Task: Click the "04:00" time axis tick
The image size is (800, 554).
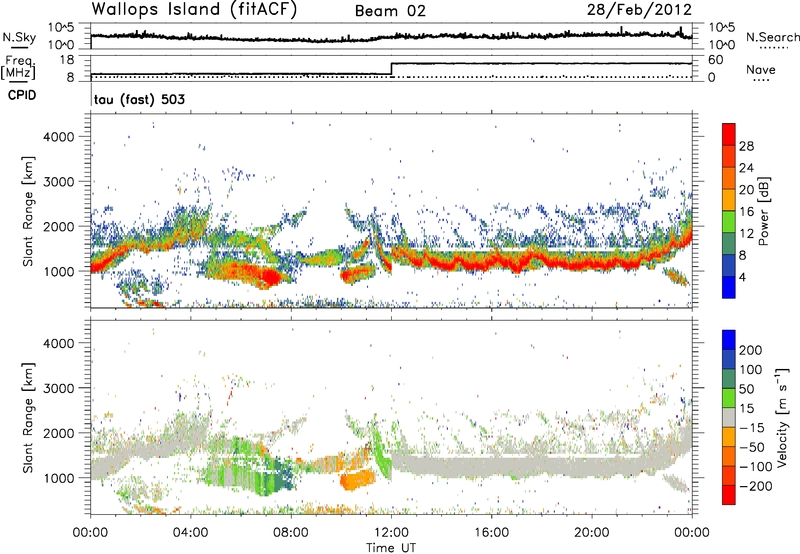Action: coord(191,533)
